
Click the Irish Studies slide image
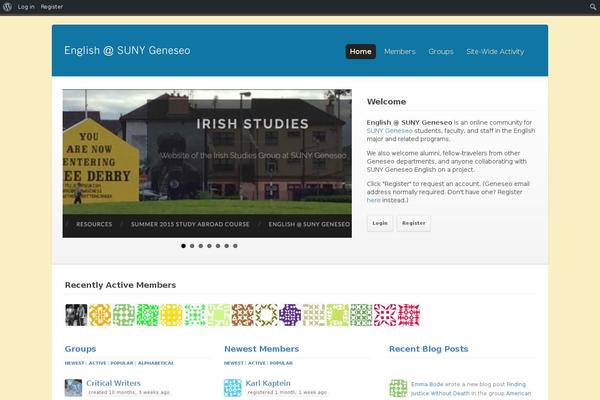tap(207, 163)
